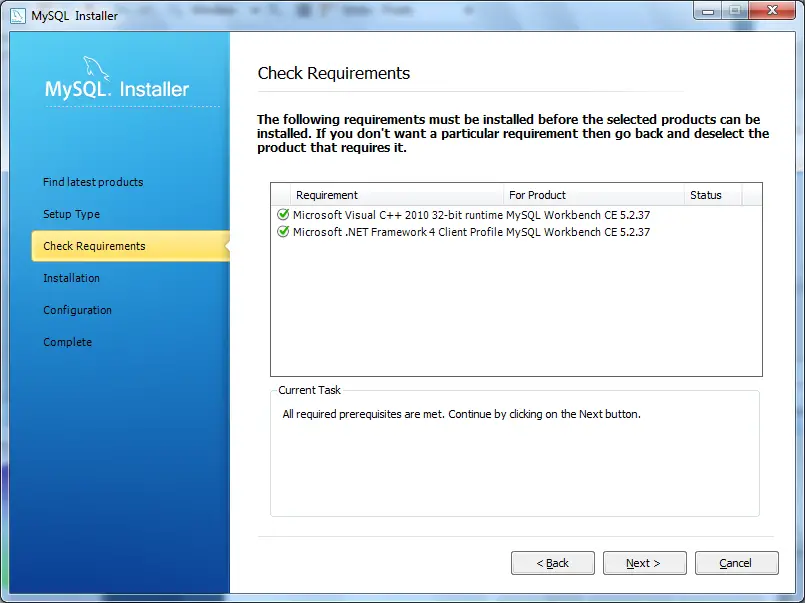Select Setup Type step in sidebar
This screenshot has width=805, height=603.
[71, 214]
